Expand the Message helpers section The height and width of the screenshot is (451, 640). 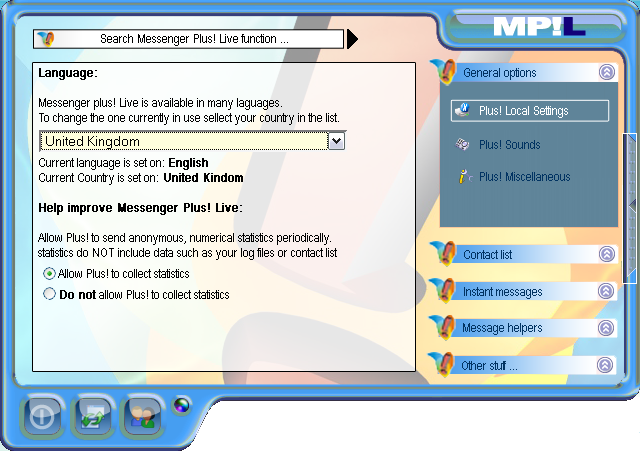click(606, 328)
